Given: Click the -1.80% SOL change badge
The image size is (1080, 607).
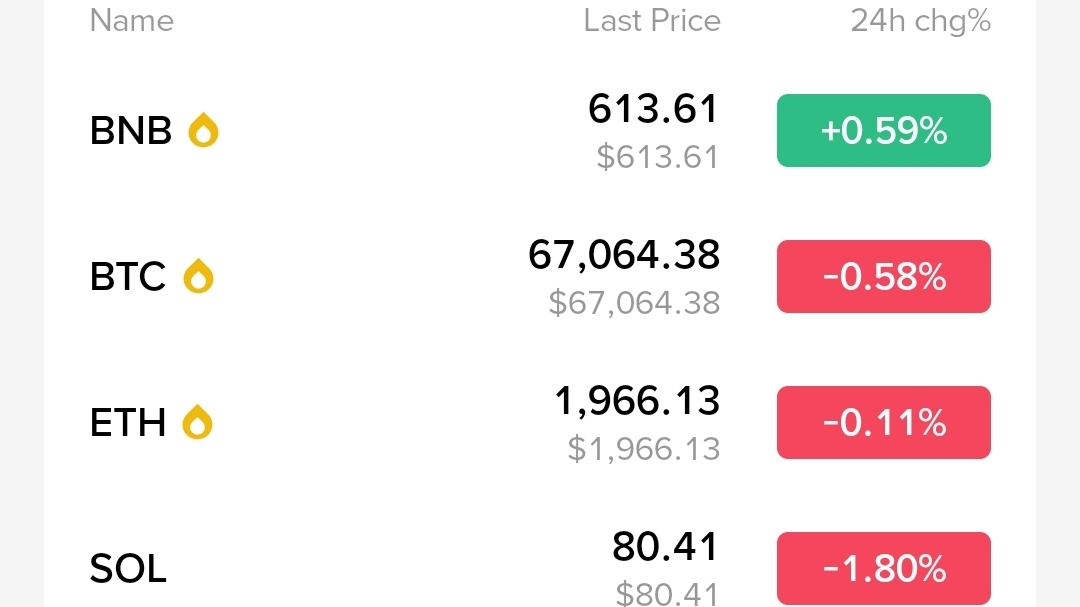Looking at the screenshot, I should 883,568.
